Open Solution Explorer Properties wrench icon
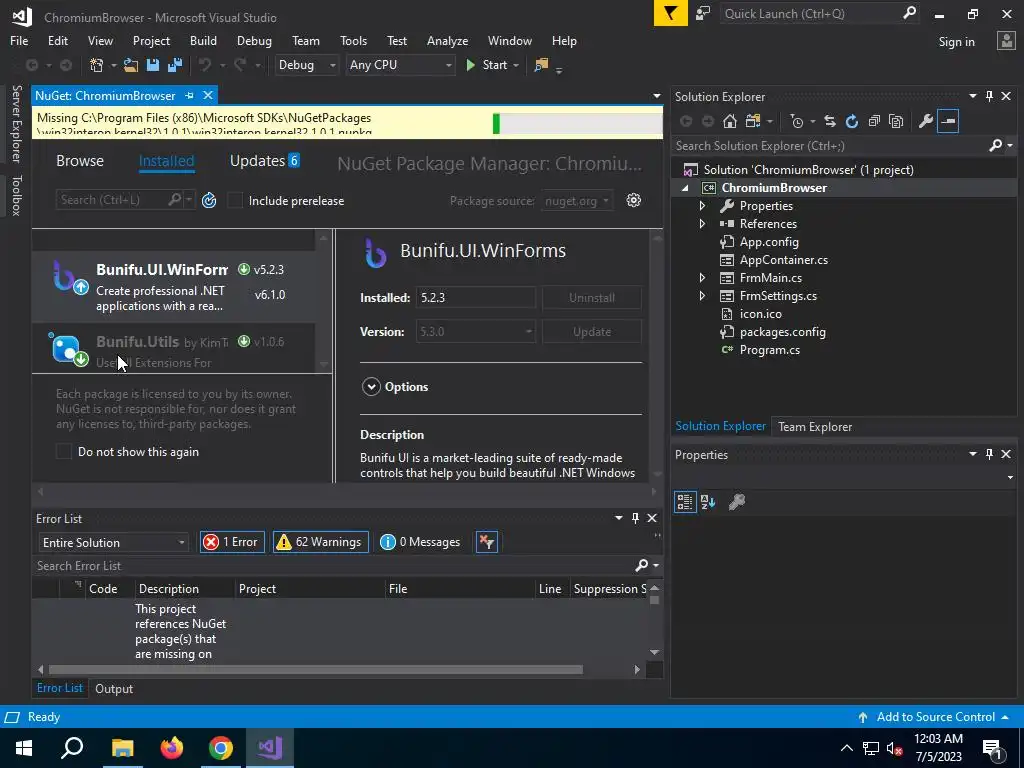 point(925,121)
